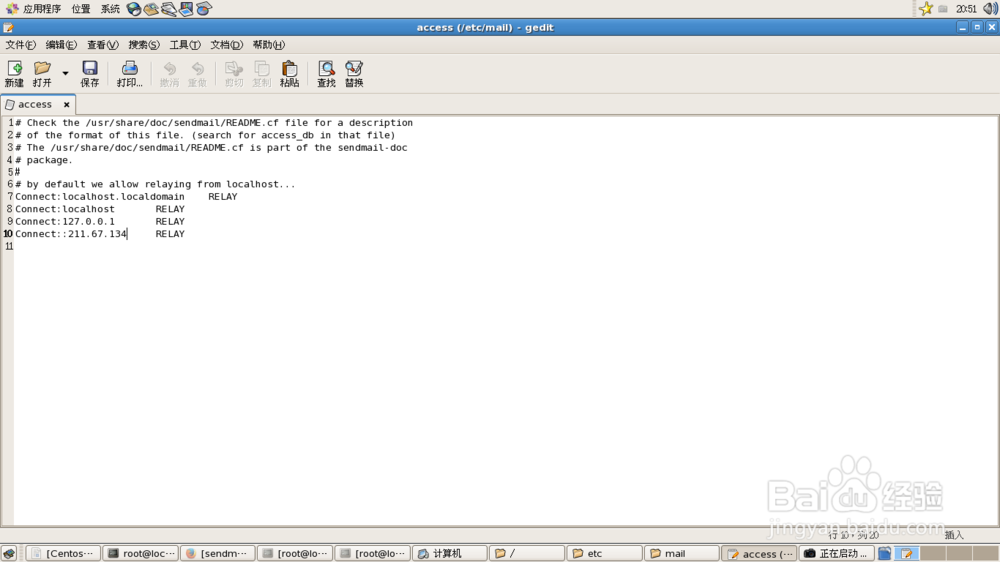Open Replace with the 替换 icon
This screenshot has height=562, width=1000.
pos(355,74)
